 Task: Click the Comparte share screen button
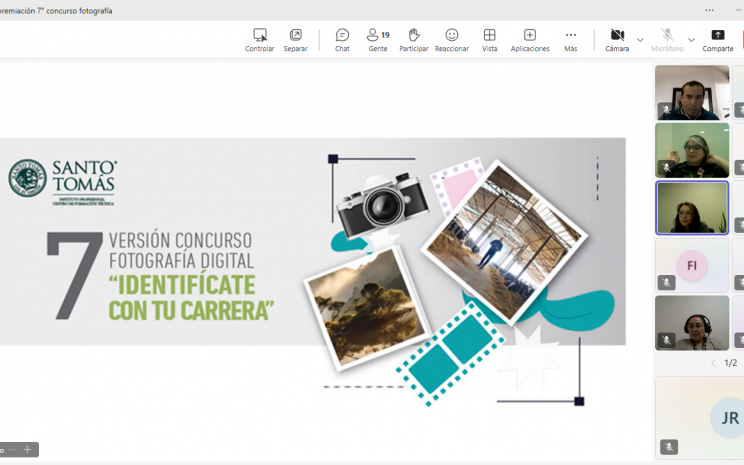click(717, 40)
